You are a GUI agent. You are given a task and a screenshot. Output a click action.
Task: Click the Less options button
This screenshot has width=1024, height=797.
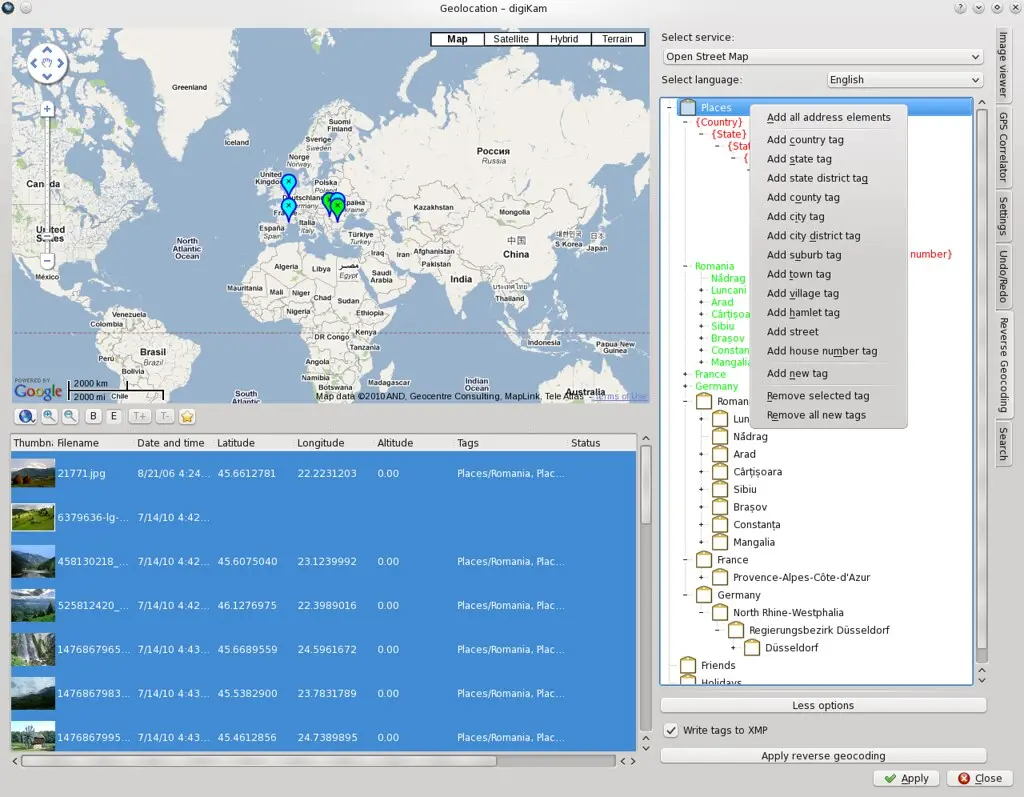[823, 706]
